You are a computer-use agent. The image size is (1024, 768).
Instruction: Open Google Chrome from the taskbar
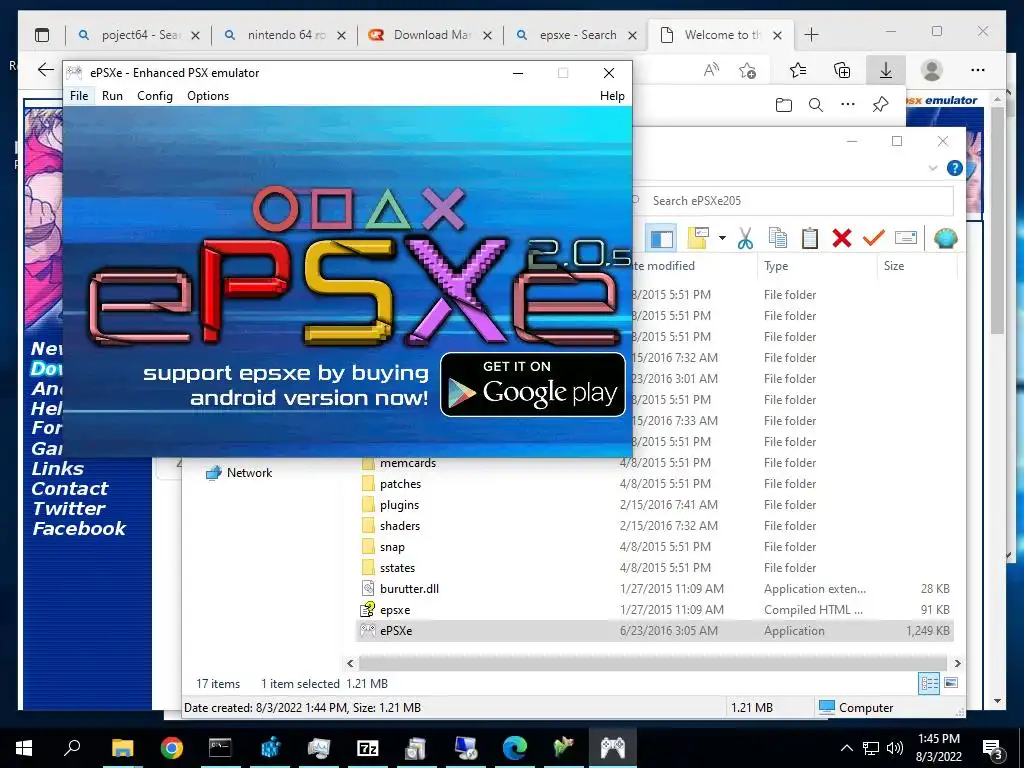click(172, 747)
